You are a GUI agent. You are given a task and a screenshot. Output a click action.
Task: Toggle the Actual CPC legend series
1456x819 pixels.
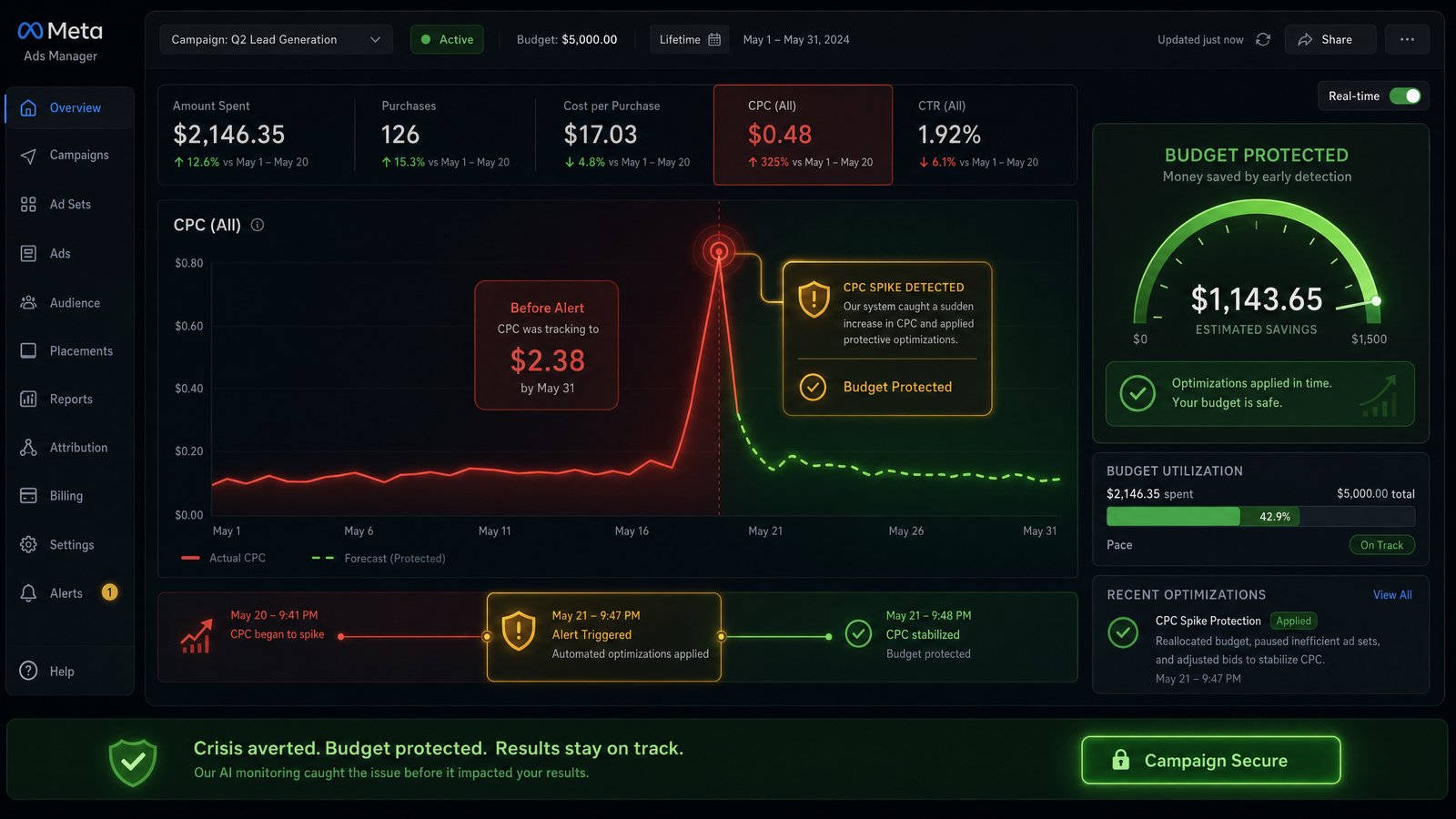(223, 558)
